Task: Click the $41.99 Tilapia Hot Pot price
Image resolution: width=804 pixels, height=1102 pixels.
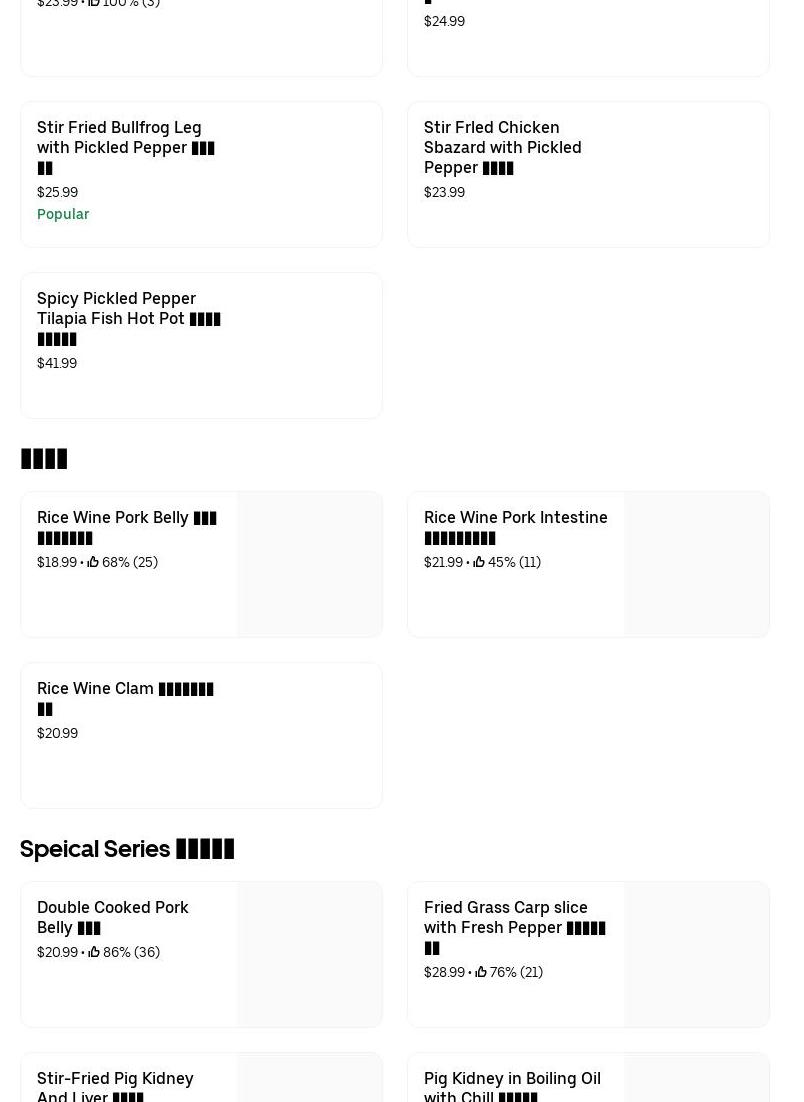Action: (57, 363)
